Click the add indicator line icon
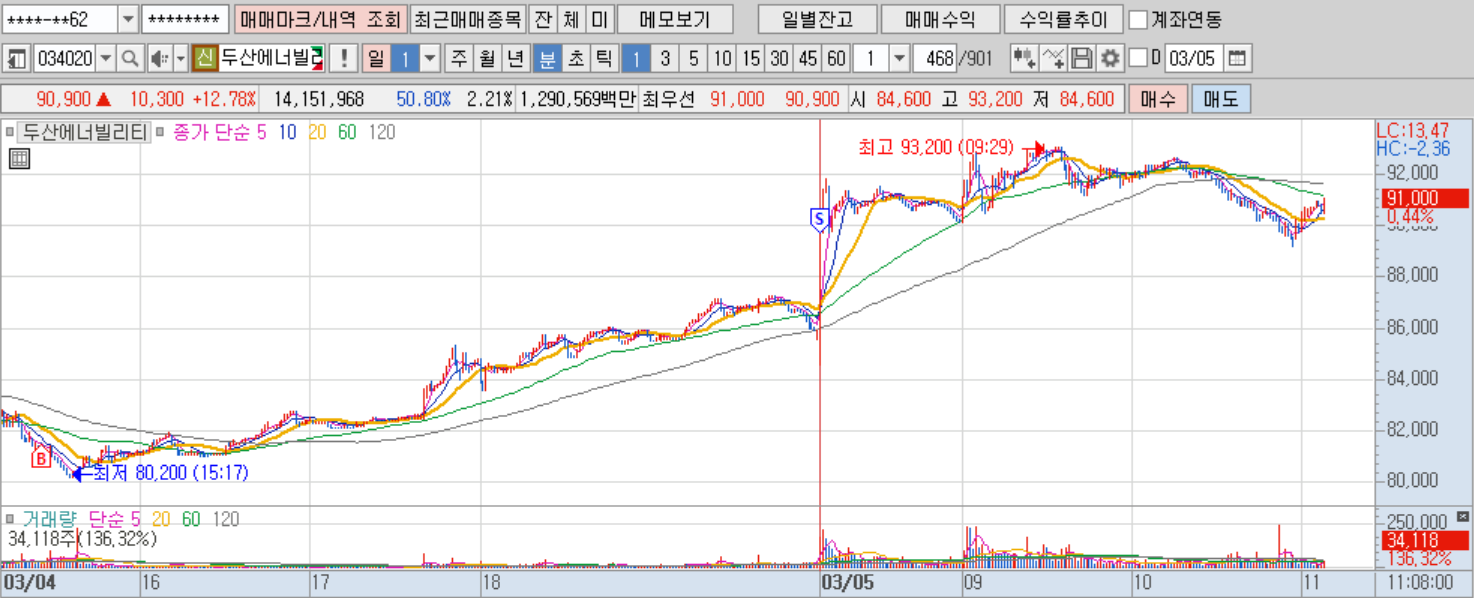Screen dimensions: 1474x598 [x=1052, y=58]
